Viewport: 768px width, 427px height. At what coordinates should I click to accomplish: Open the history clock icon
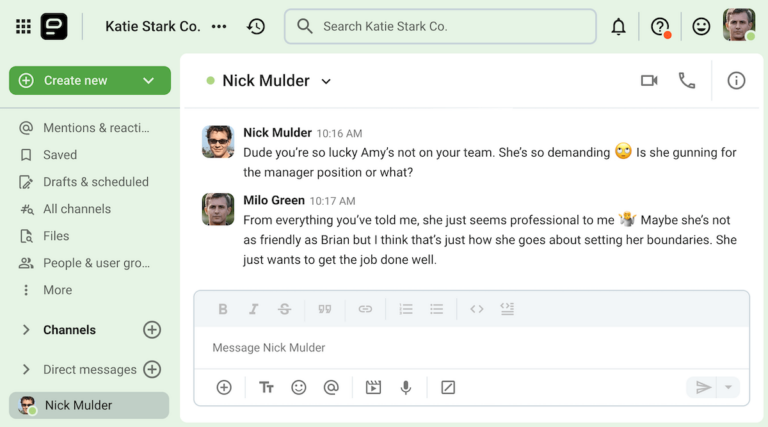pyautogui.click(x=256, y=27)
